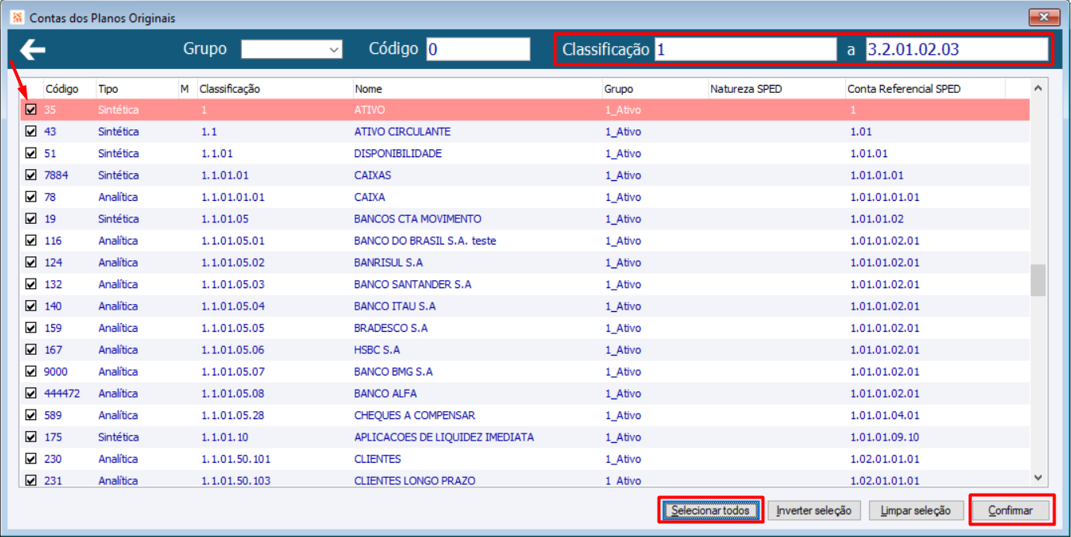Uncheck the CHEQUES A COMPENSAR checkbox
Viewport: 1071px width, 537px height.
[31, 415]
